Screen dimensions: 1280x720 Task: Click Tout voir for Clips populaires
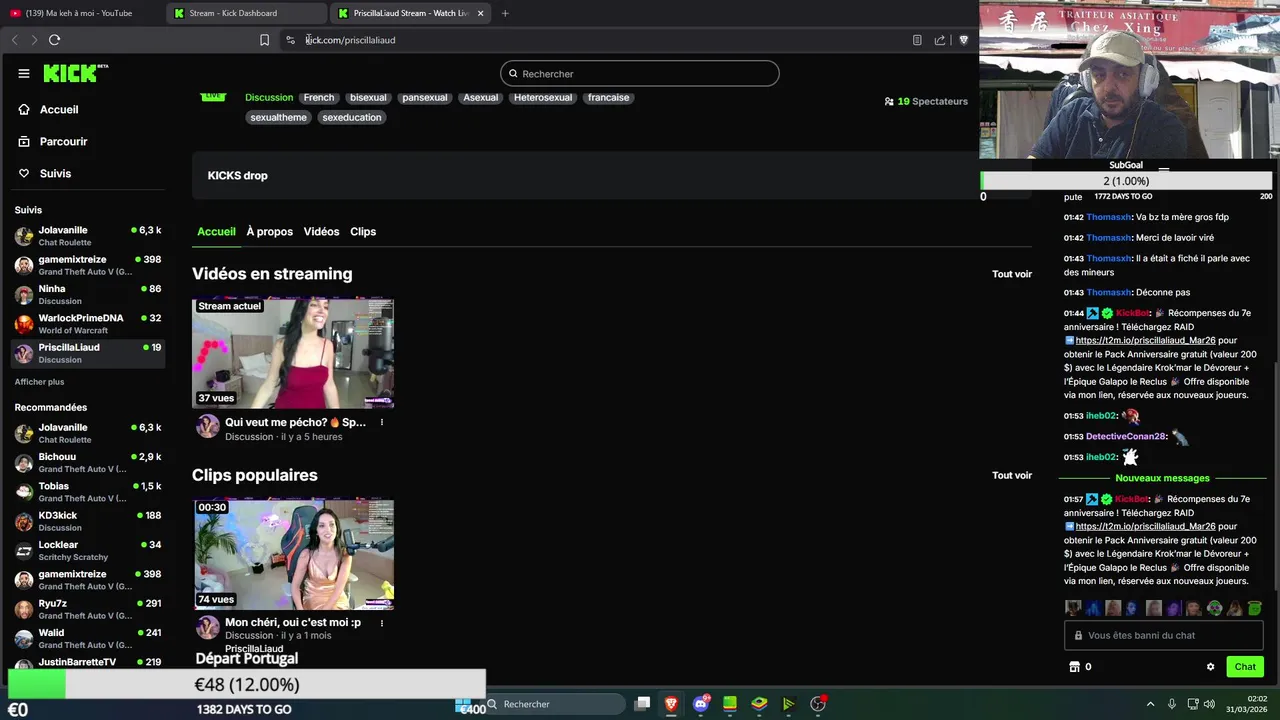tap(1012, 475)
